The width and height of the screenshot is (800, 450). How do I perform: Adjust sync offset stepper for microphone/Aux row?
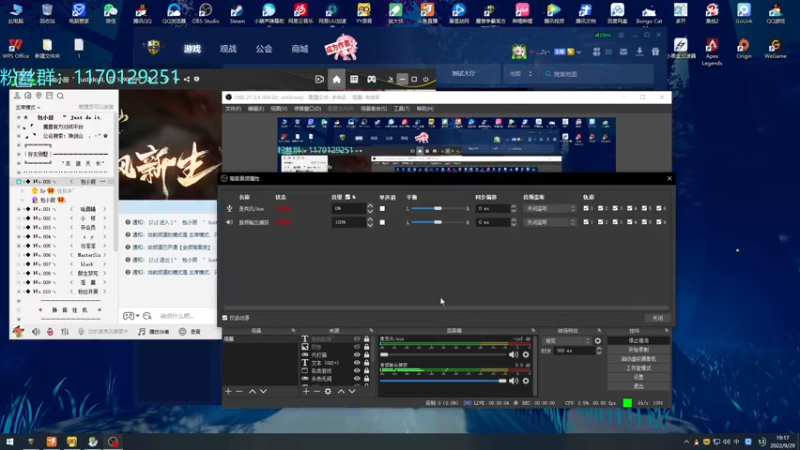[513, 209]
